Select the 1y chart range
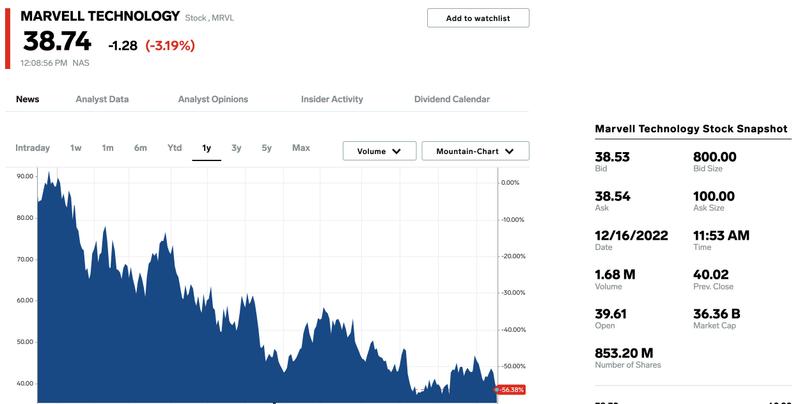This screenshot has width=800, height=404. (207, 148)
